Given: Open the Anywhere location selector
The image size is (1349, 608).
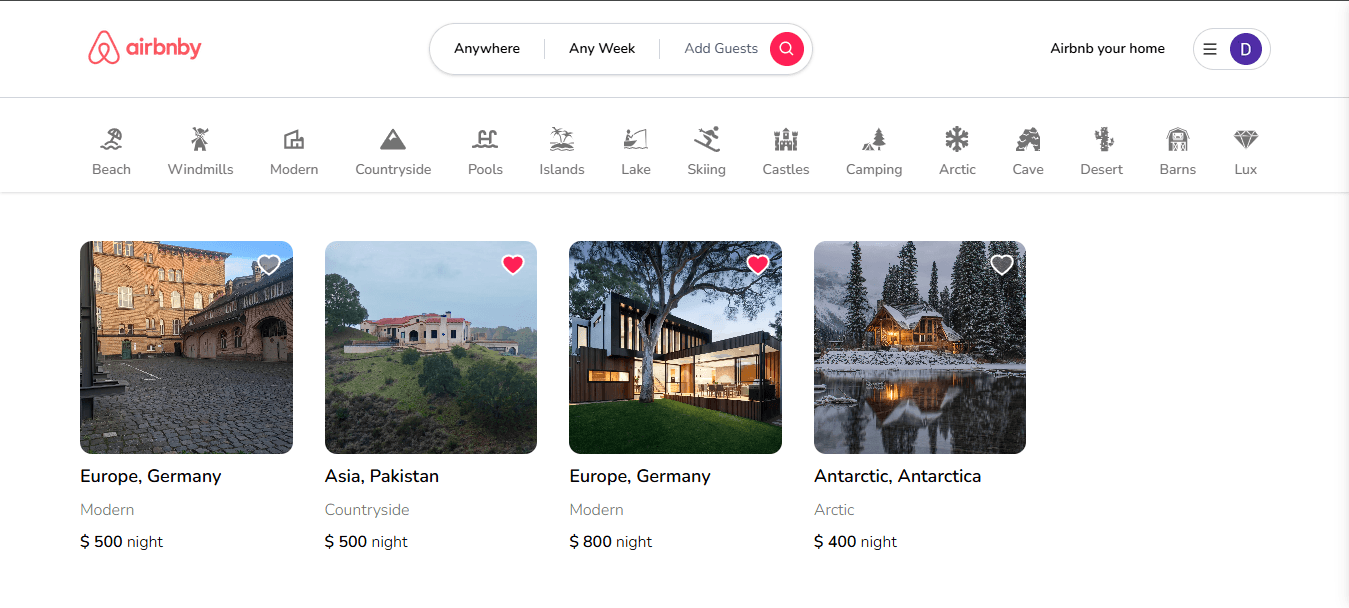Looking at the screenshot, I should (487, 48).
